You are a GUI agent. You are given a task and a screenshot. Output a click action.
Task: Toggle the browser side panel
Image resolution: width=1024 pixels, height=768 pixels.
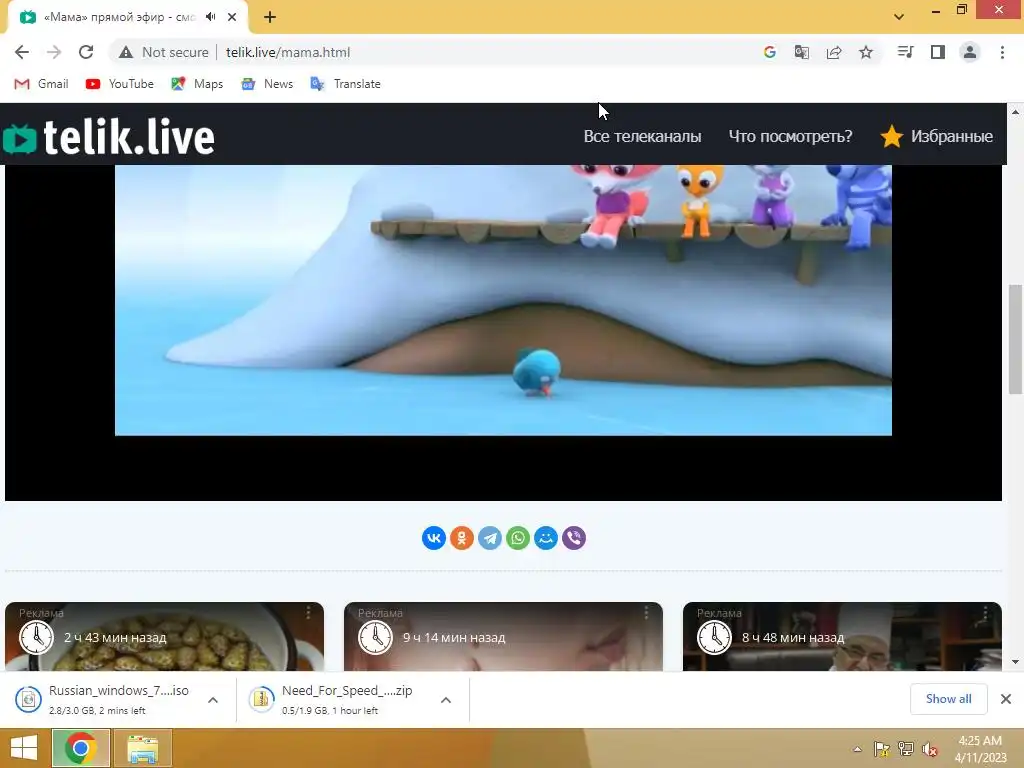[x=938, y=52]
